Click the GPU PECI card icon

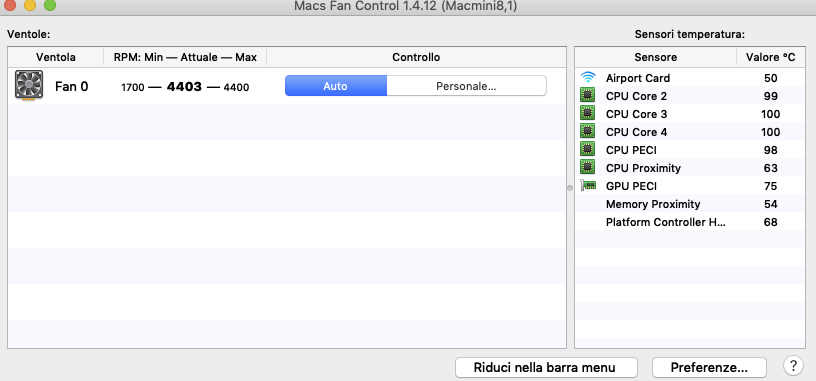click(588, 185)
